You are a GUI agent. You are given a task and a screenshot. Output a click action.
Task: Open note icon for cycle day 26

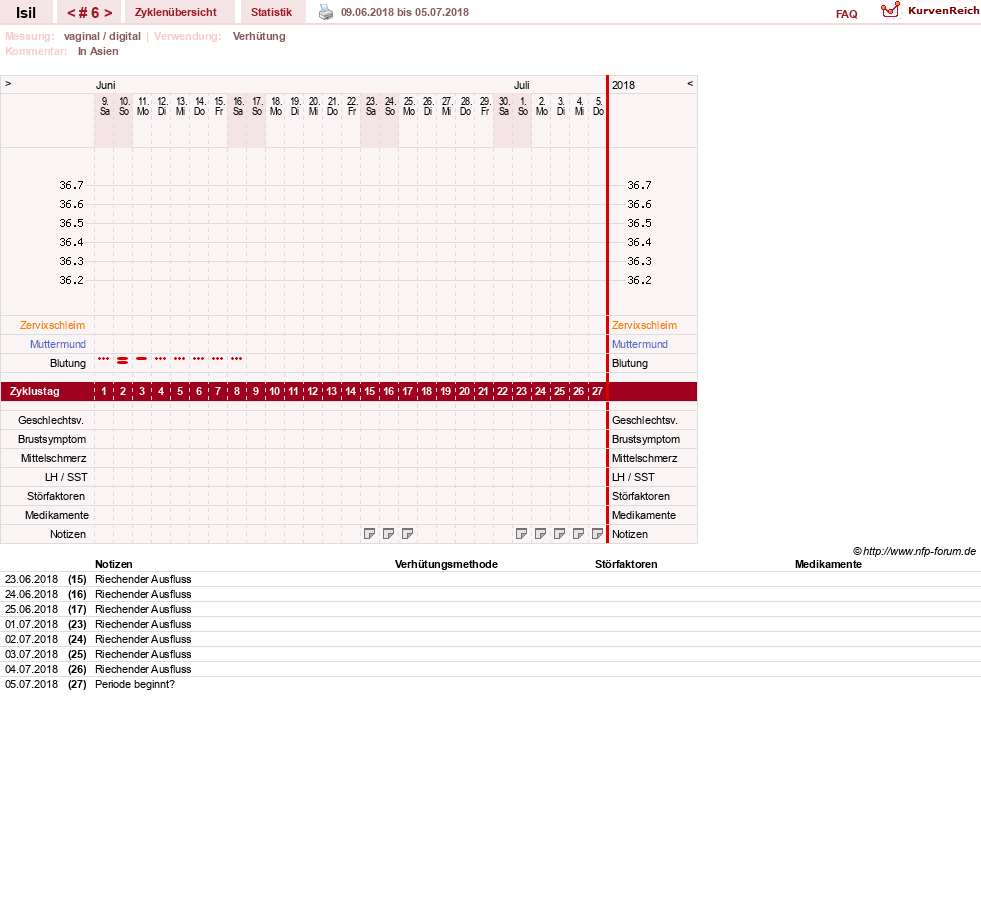point(579,534)
